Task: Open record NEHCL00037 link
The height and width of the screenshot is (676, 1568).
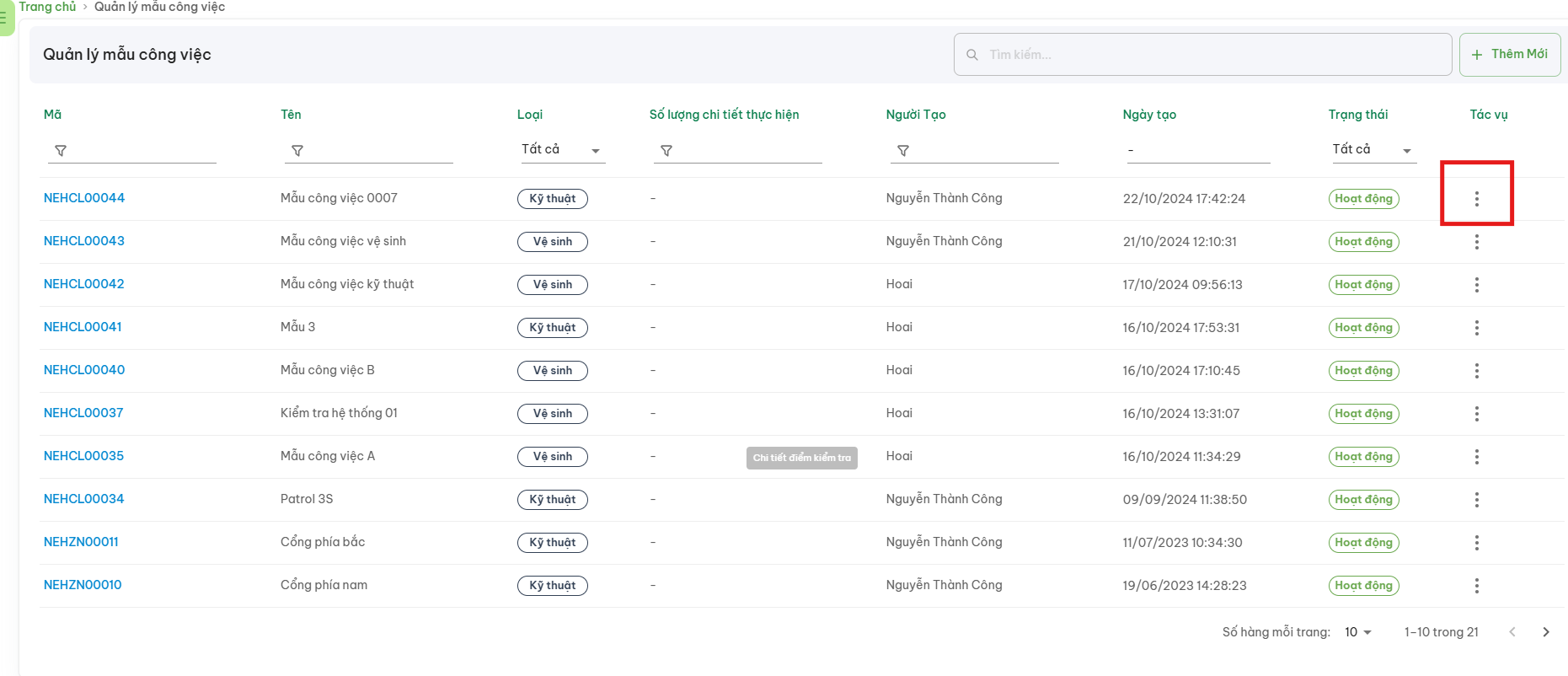Action: (x=83, y=413)
